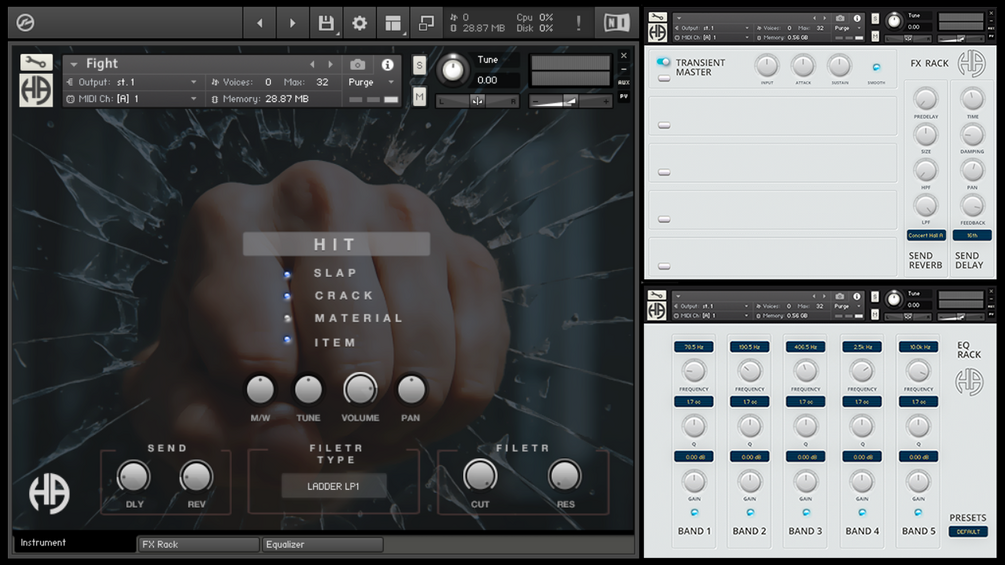The height and width of the screenshot is (565, 1005).
Task: Go to previous instrument in main toolbar
Action: point(260,23)
